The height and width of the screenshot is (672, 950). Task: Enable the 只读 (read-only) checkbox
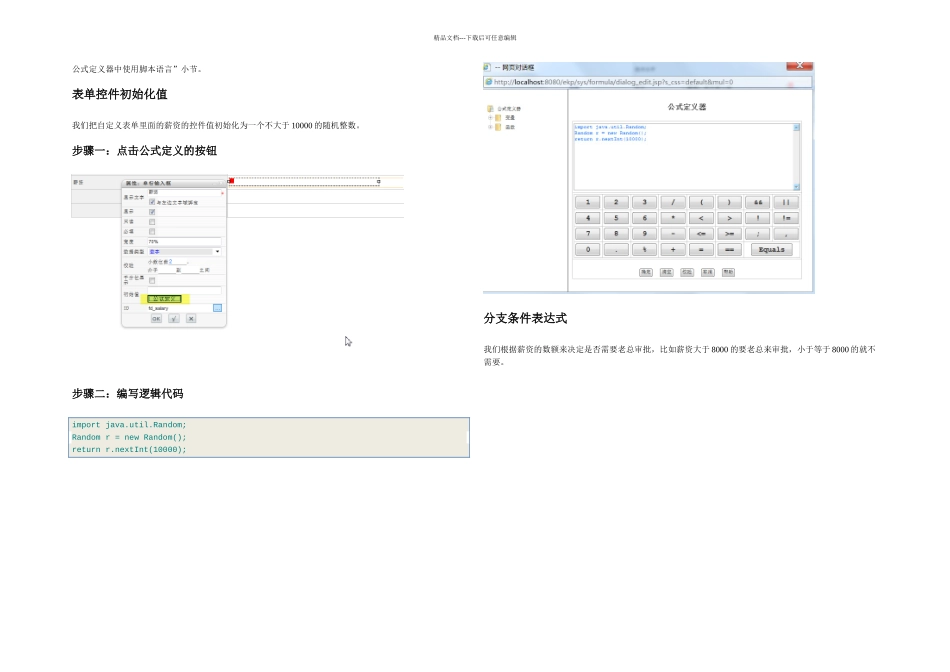tap(152, 222)
